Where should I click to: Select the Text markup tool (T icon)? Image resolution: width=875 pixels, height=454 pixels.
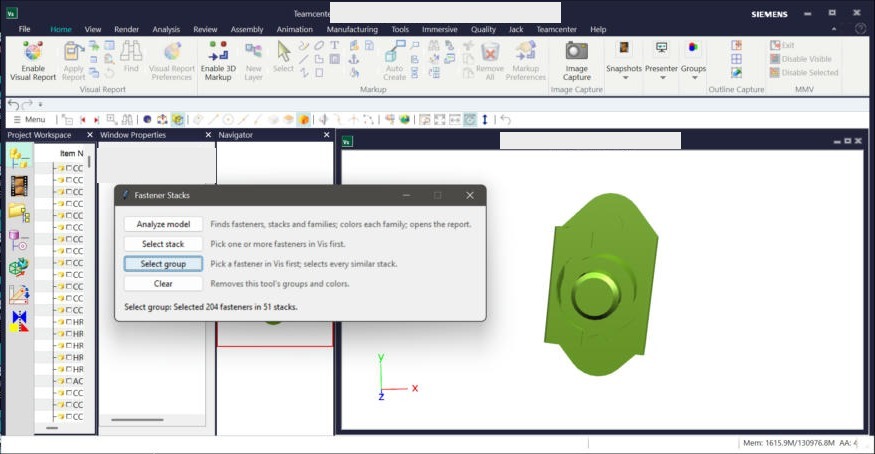coord(334,45)
